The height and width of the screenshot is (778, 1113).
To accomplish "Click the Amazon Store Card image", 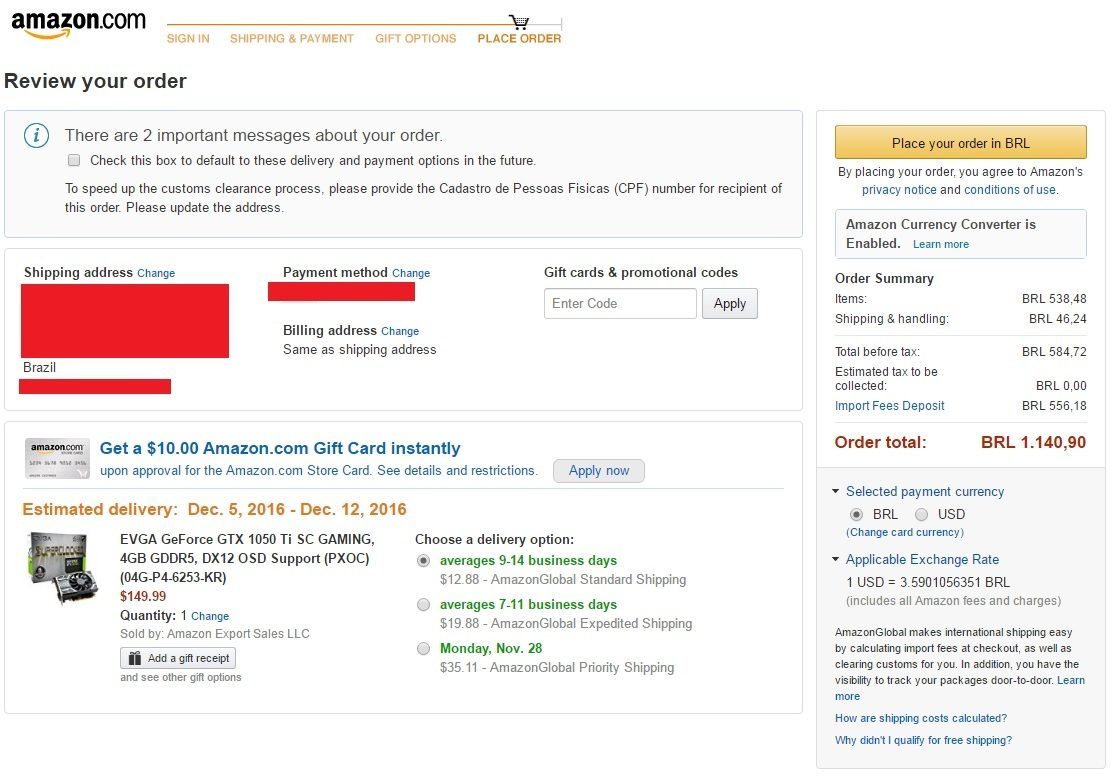I will point(57,459).
